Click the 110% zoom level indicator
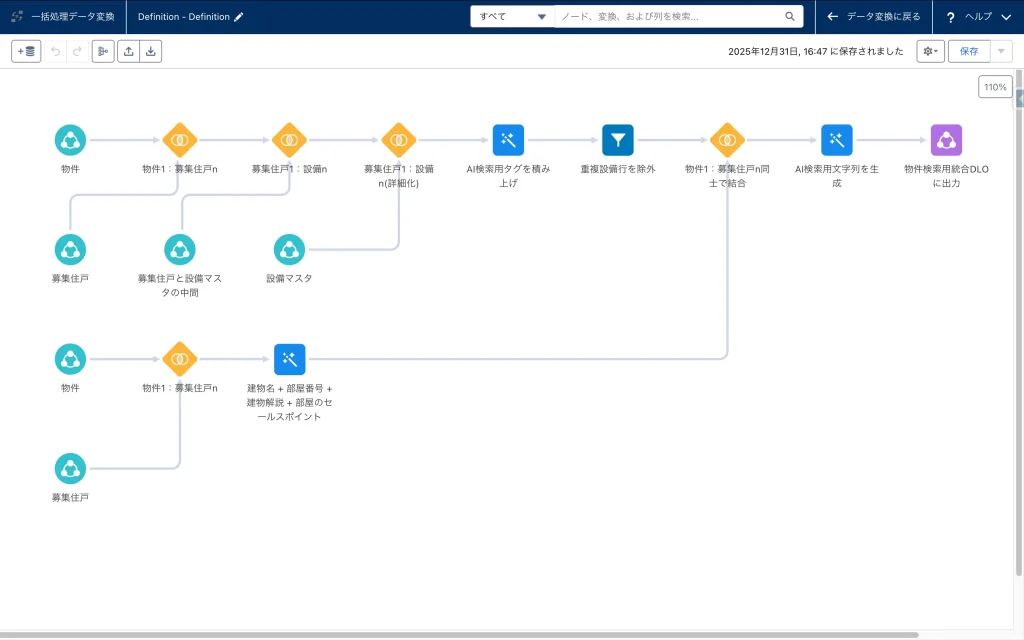This screenshot has height=640, width=1024. (995, 88)
